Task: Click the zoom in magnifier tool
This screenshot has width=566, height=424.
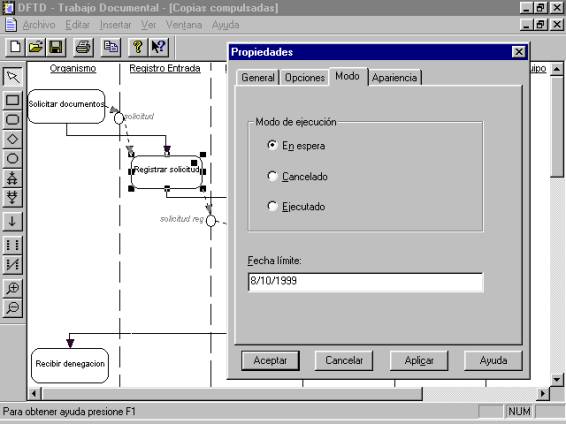Action: [13, 288]
